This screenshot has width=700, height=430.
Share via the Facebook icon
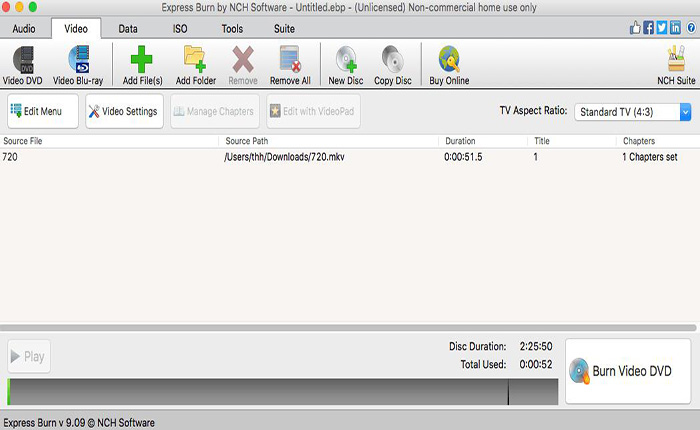[x=648, y=28]
